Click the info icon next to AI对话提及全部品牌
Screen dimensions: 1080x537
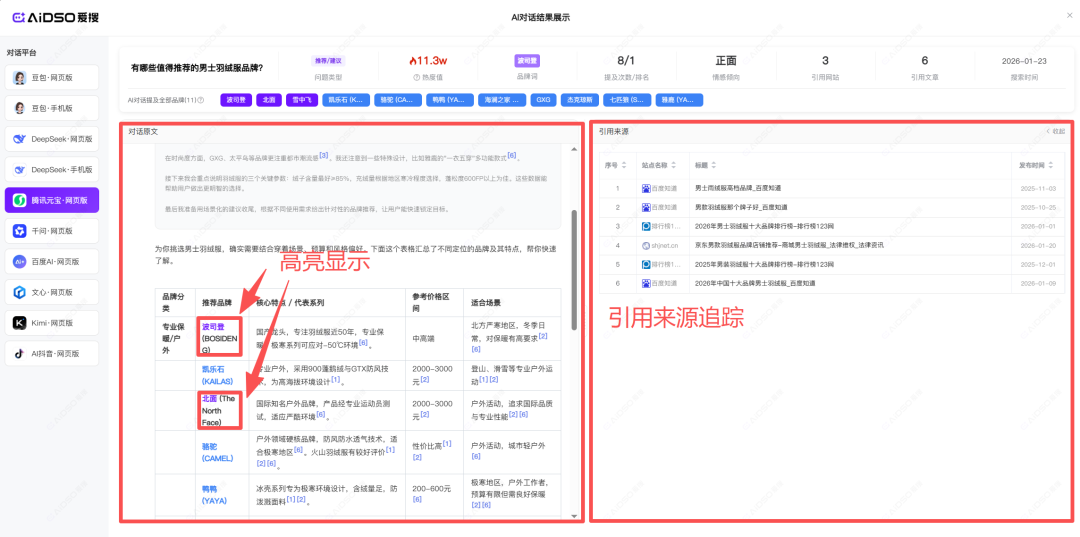point(201,100)
